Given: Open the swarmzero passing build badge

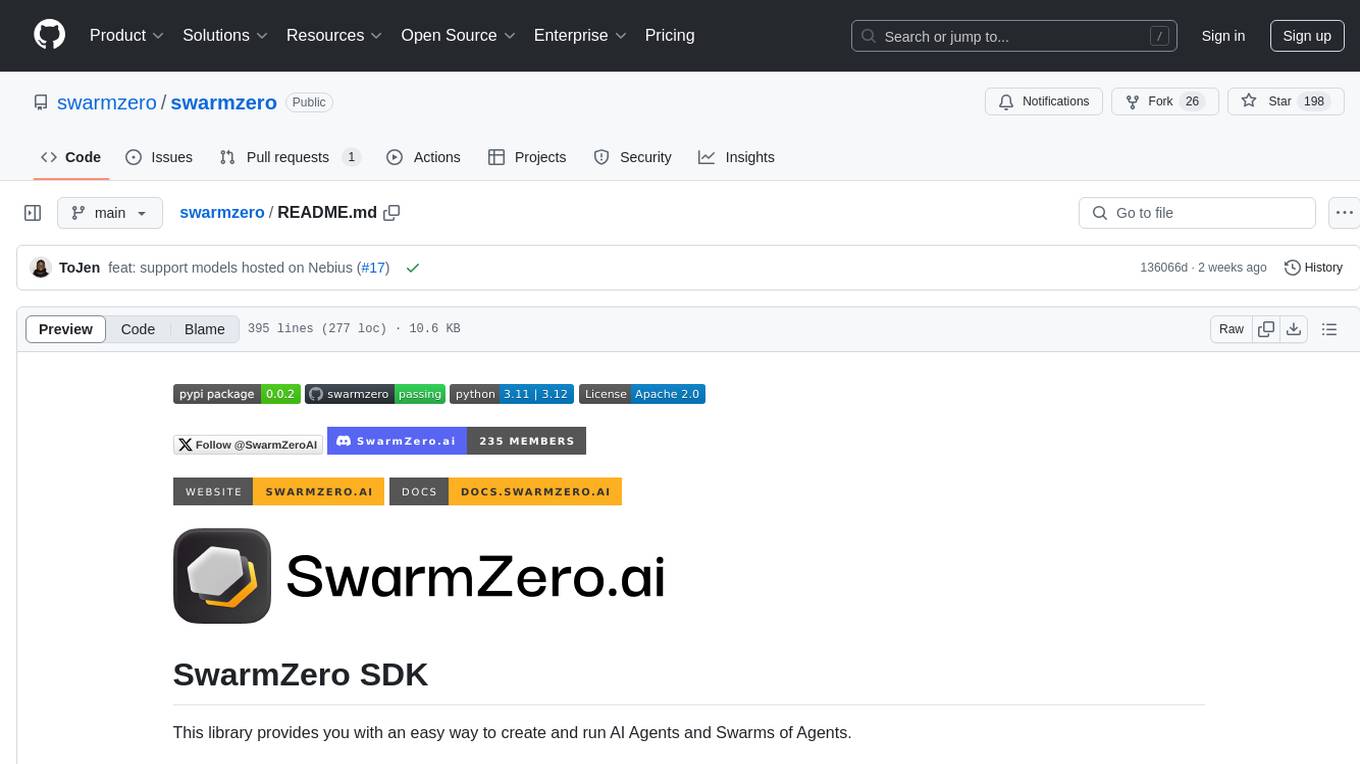Looking at the screenshot, I should (x=375, y=394).
